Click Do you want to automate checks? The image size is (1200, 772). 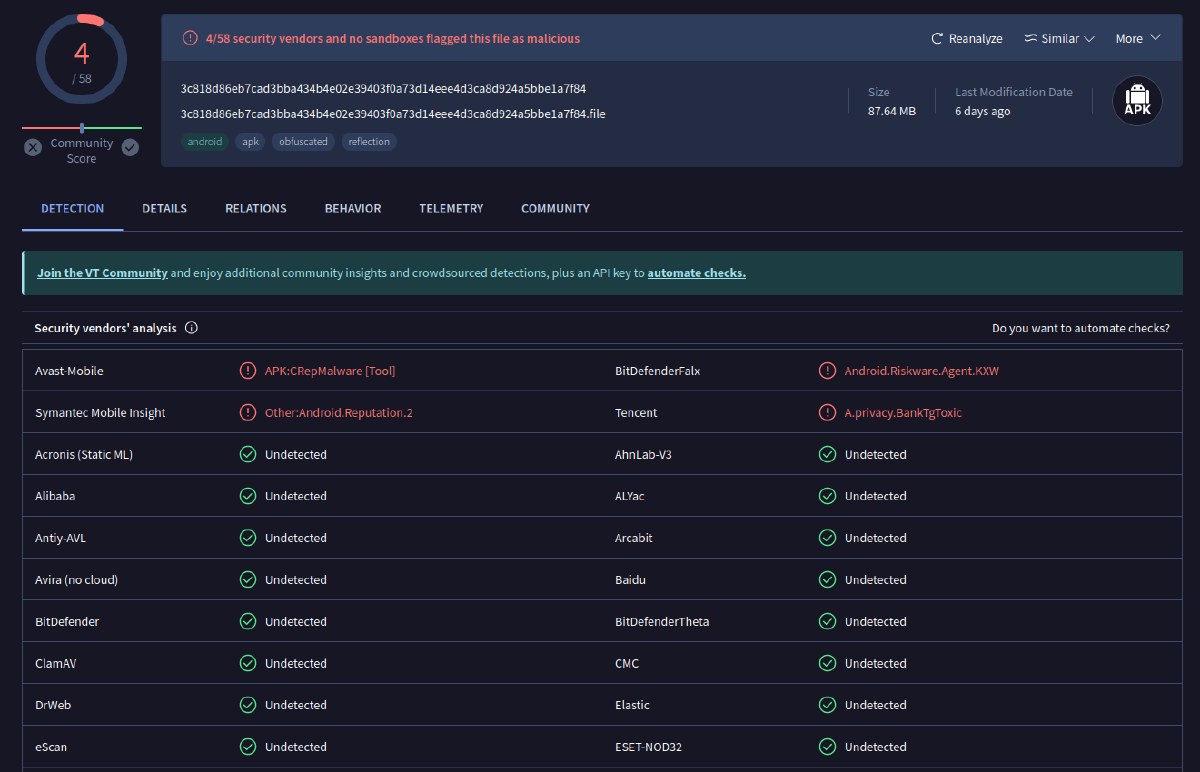click(x=1081, y=328)
